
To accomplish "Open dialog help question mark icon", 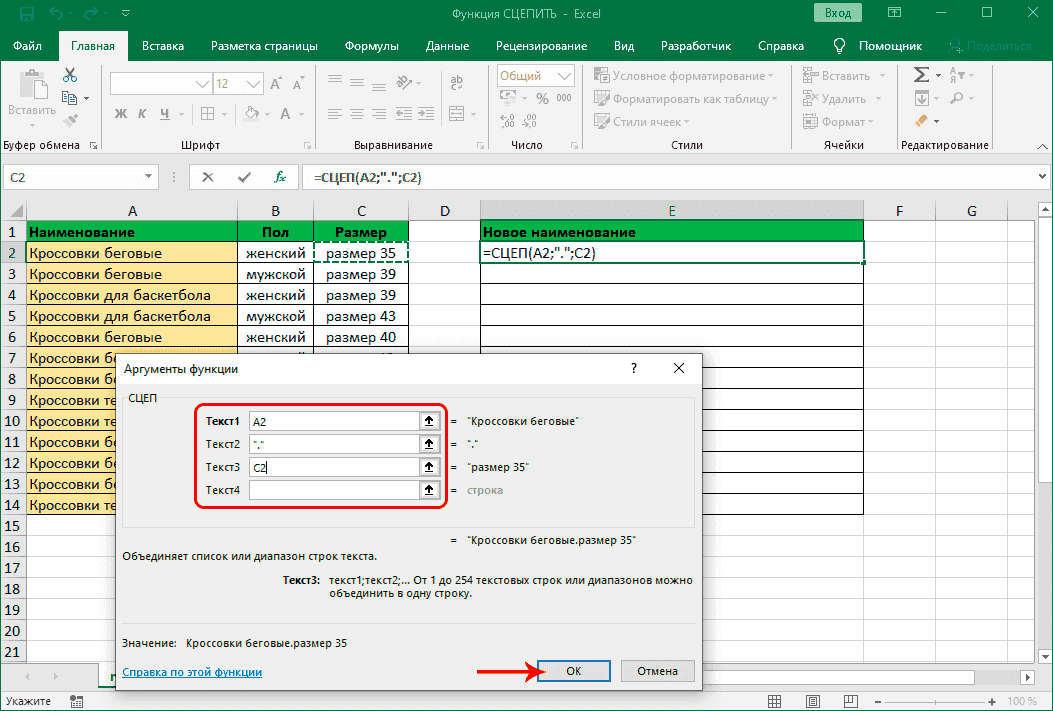I will point(633,368).
